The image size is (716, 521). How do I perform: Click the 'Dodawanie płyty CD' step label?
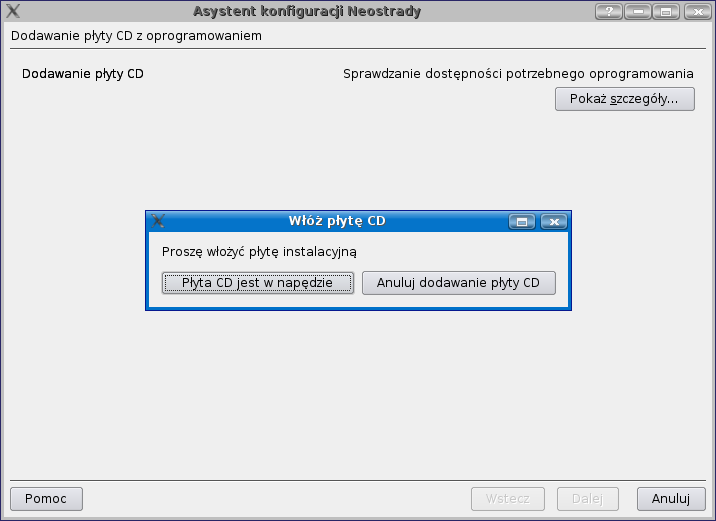tap(83, 74)
